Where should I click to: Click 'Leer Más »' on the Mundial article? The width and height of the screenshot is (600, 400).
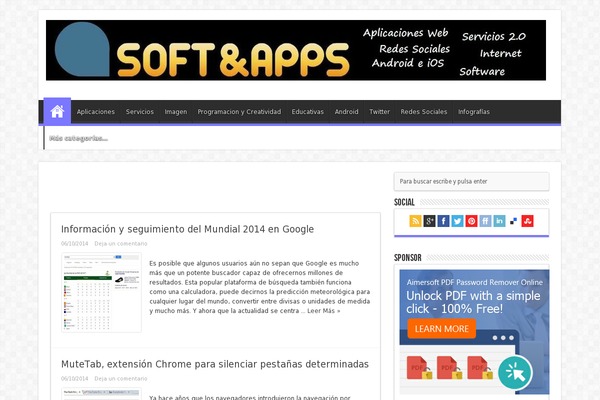pyautogui.click(x=323, y=311)
